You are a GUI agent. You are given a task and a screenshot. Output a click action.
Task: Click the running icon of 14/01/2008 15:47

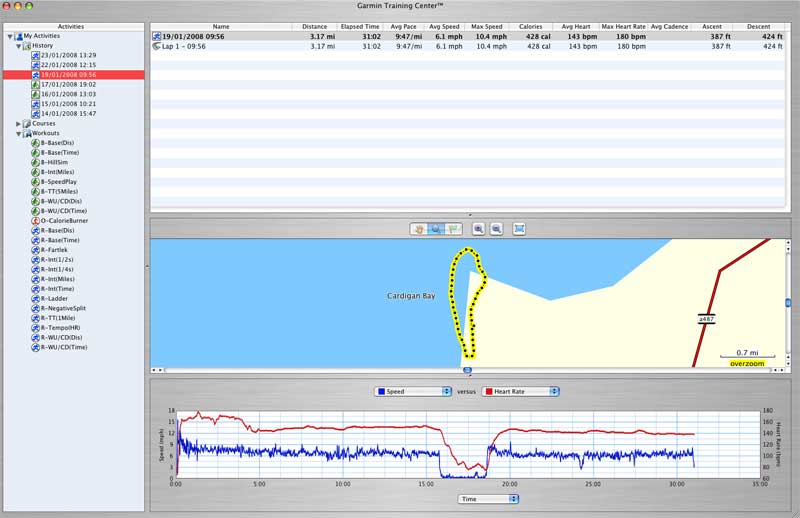[x=35, y=113]
